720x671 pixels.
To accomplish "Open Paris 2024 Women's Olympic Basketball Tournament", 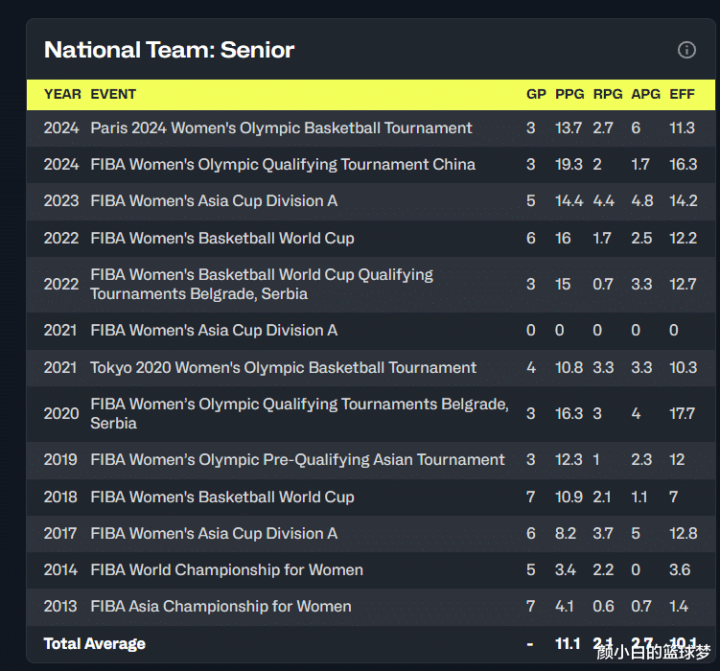I will [x=281, y=128].
